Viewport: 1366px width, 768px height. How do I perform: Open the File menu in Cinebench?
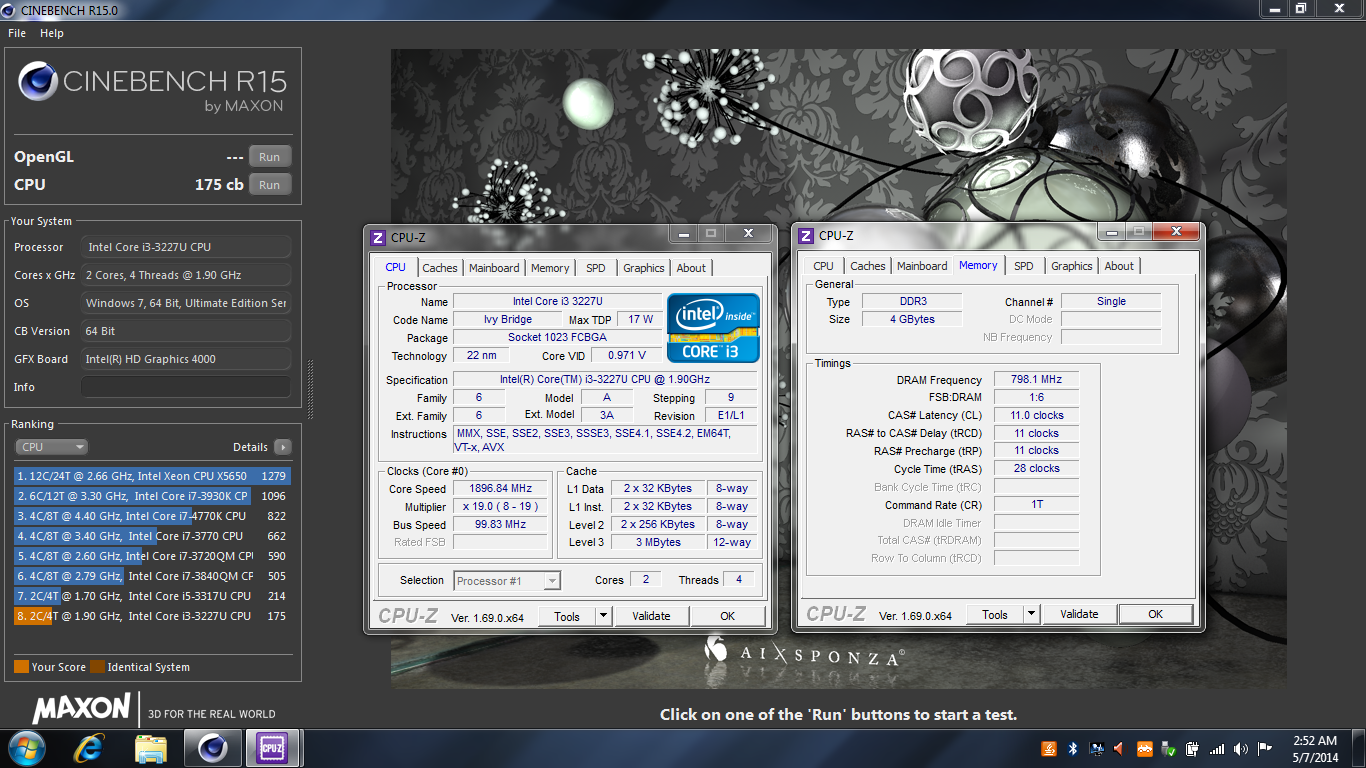point(17,33)
